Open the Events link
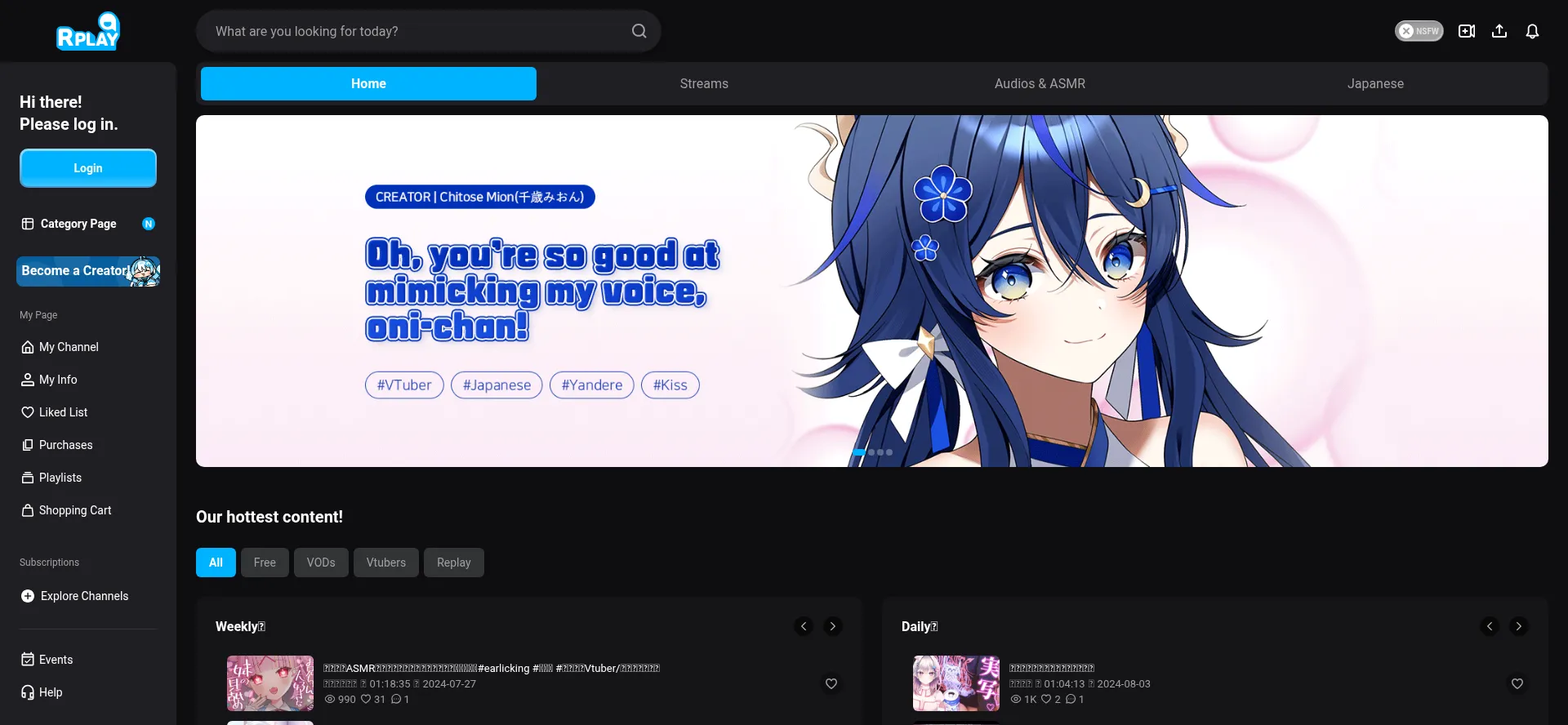This screenshot has height=725, width=1568. [56, 660]
